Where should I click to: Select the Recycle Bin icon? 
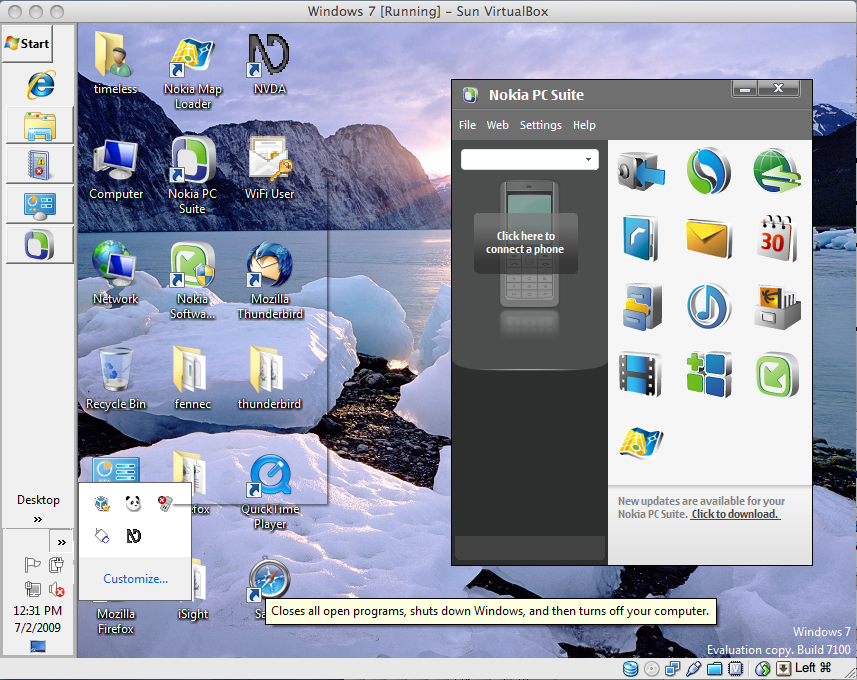coord(115,378)
